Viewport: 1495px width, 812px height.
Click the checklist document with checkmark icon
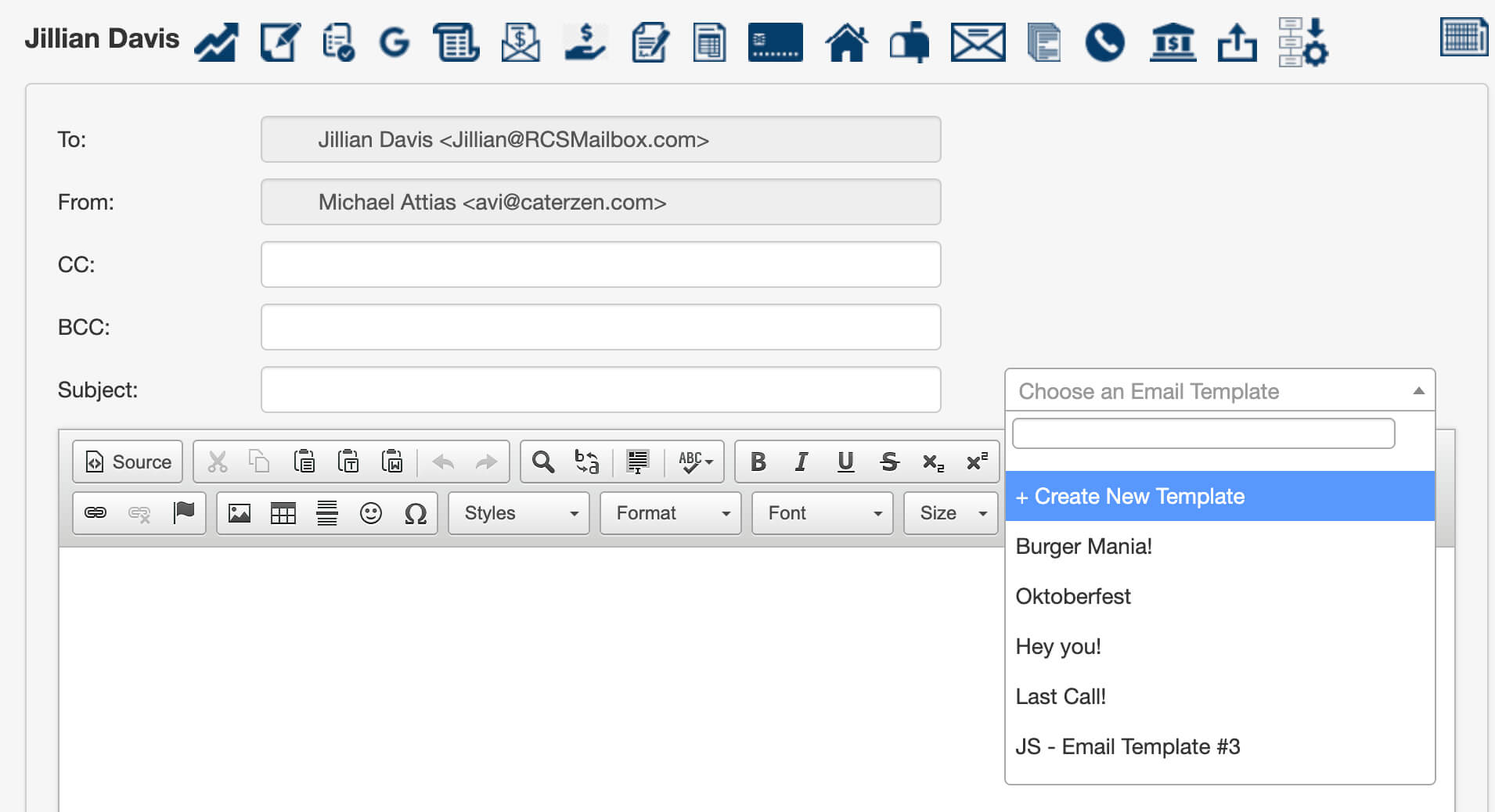(337, 41)
